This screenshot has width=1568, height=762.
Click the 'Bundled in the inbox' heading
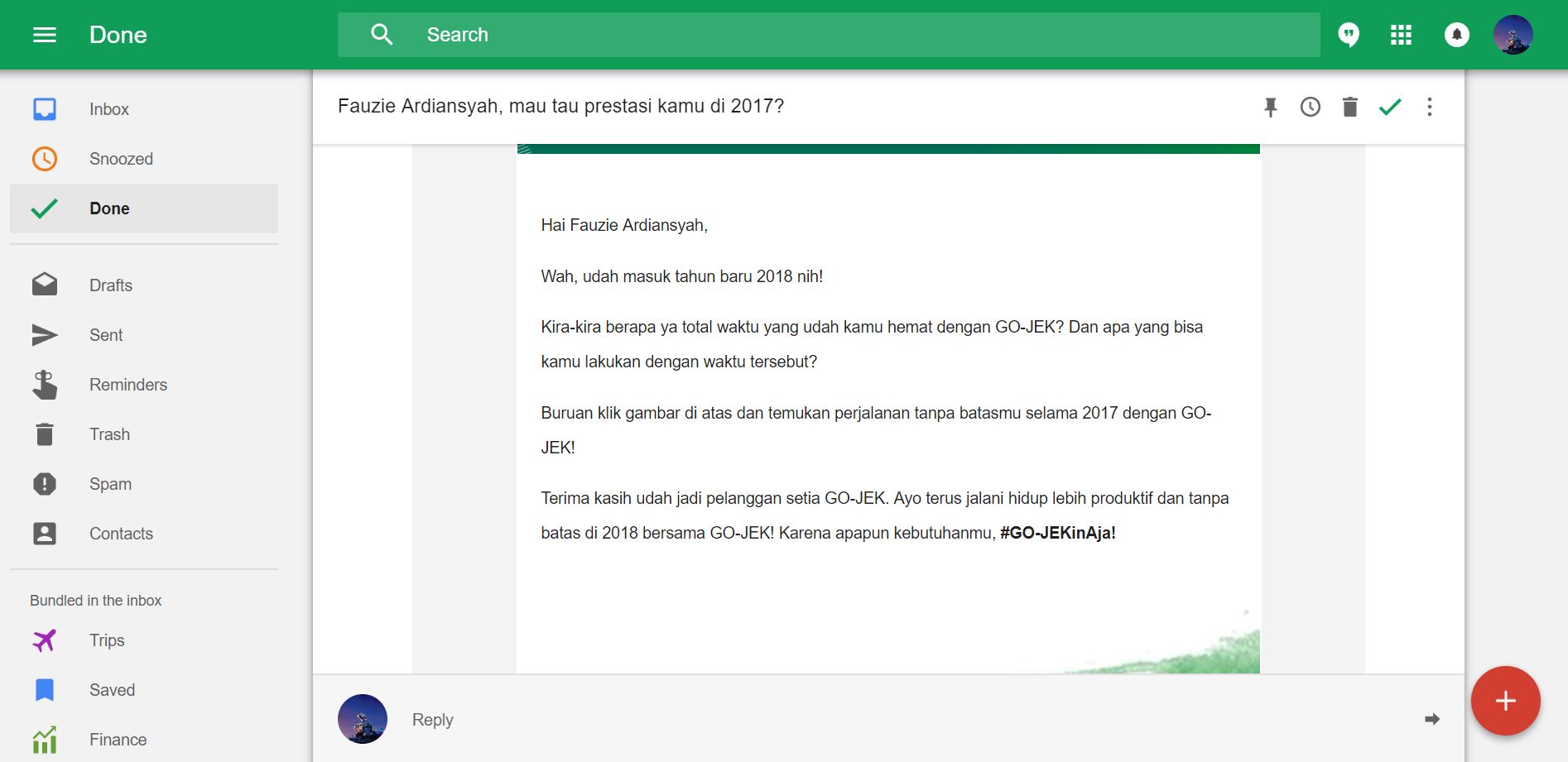96,601
